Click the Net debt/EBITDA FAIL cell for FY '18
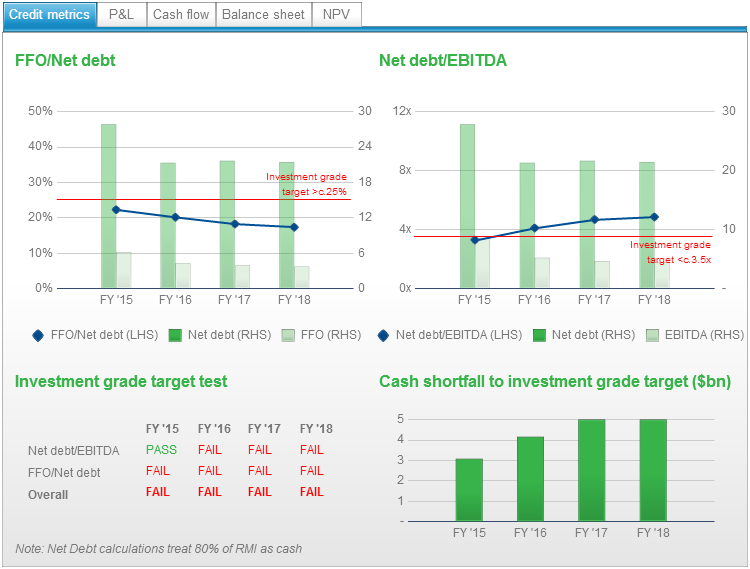The height and width of the screenshot is (569, 750). (x=311, y=450)
